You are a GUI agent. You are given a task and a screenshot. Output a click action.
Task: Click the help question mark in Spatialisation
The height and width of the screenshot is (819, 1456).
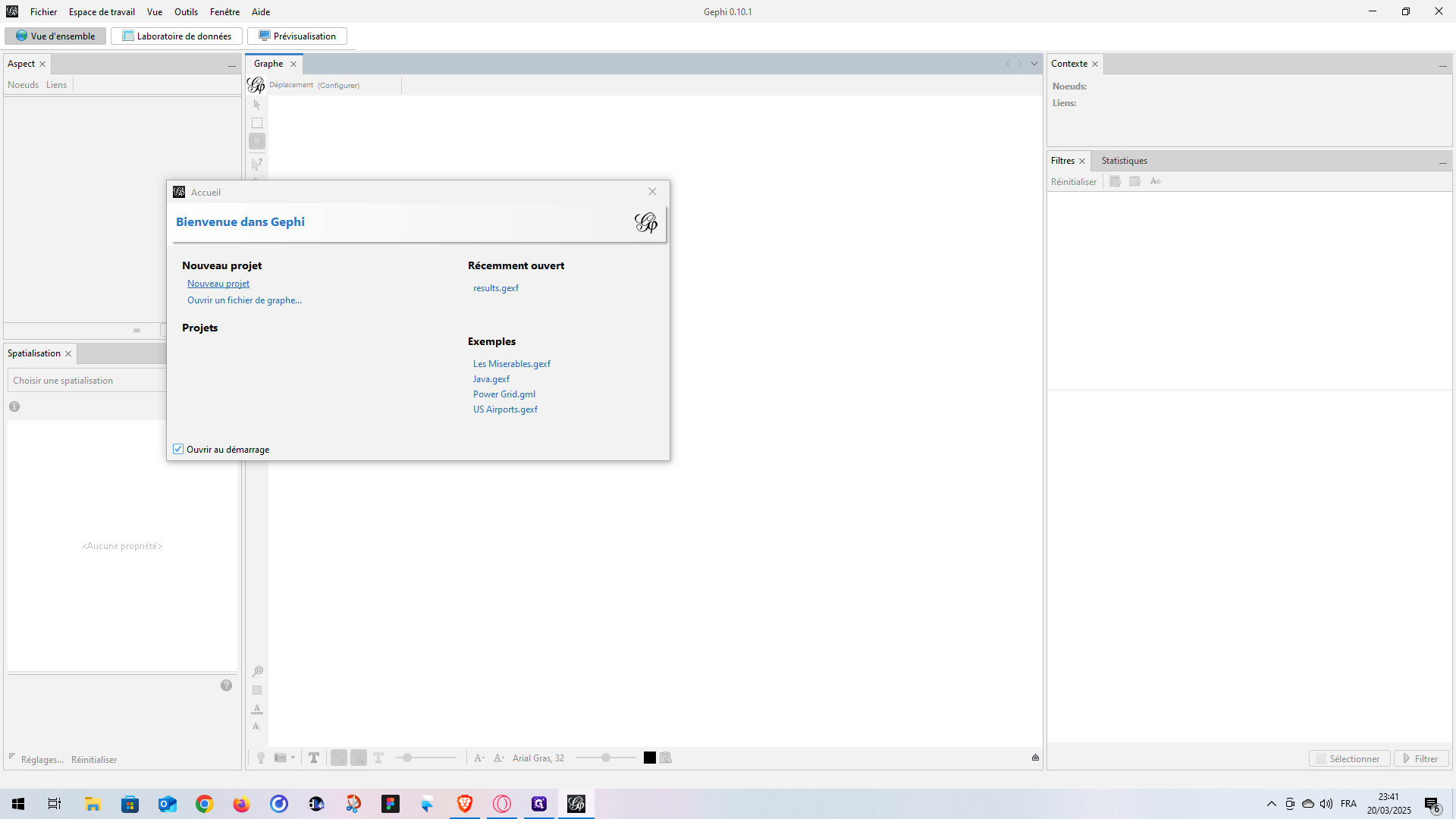tap(226, 686)
